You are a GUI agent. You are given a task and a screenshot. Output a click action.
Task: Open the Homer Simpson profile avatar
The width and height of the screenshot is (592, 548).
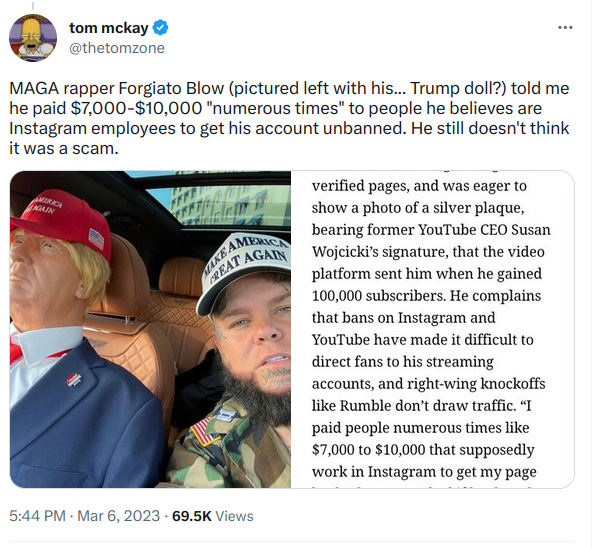tap(33, 38)
